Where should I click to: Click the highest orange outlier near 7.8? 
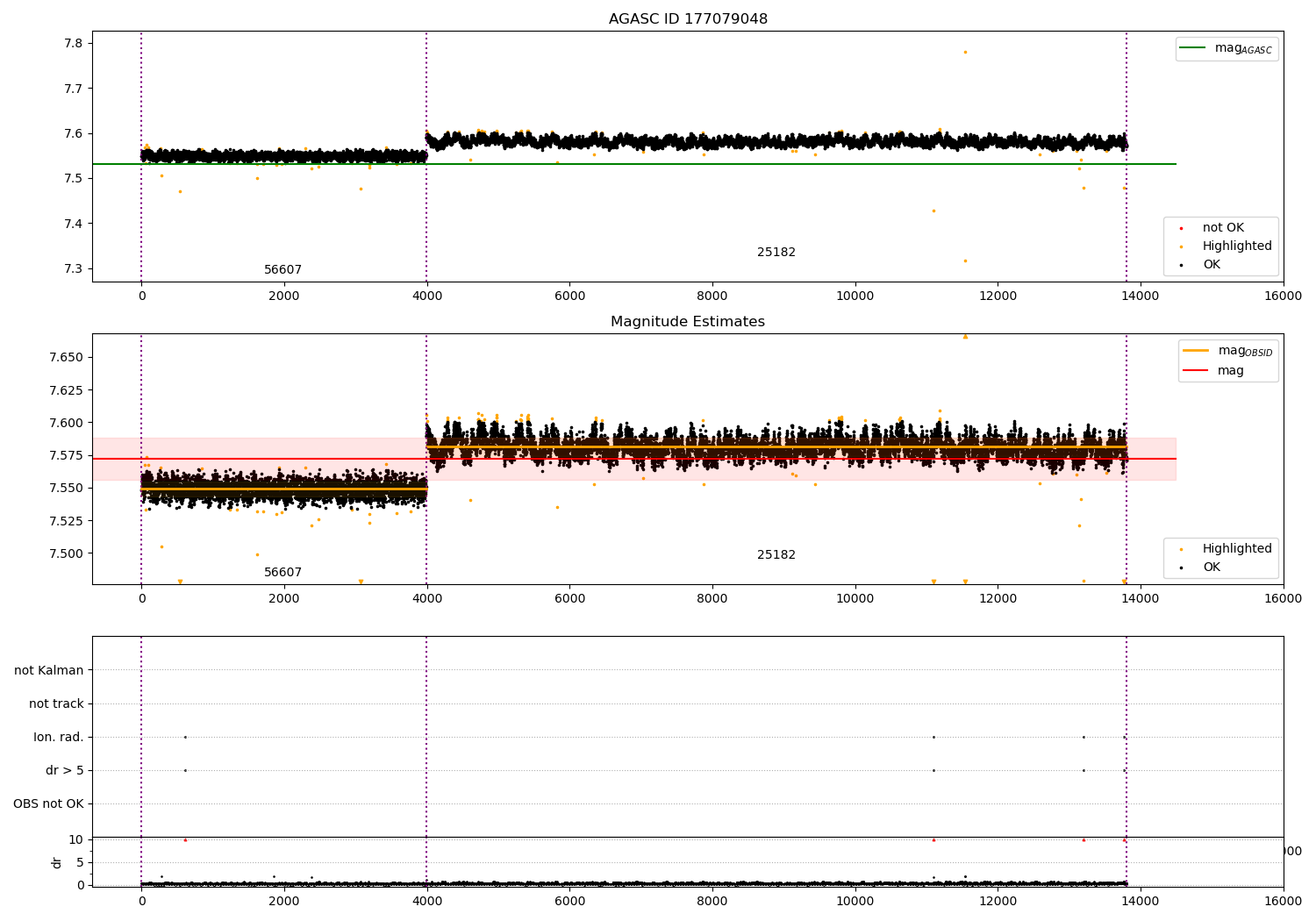coord(965,52)
